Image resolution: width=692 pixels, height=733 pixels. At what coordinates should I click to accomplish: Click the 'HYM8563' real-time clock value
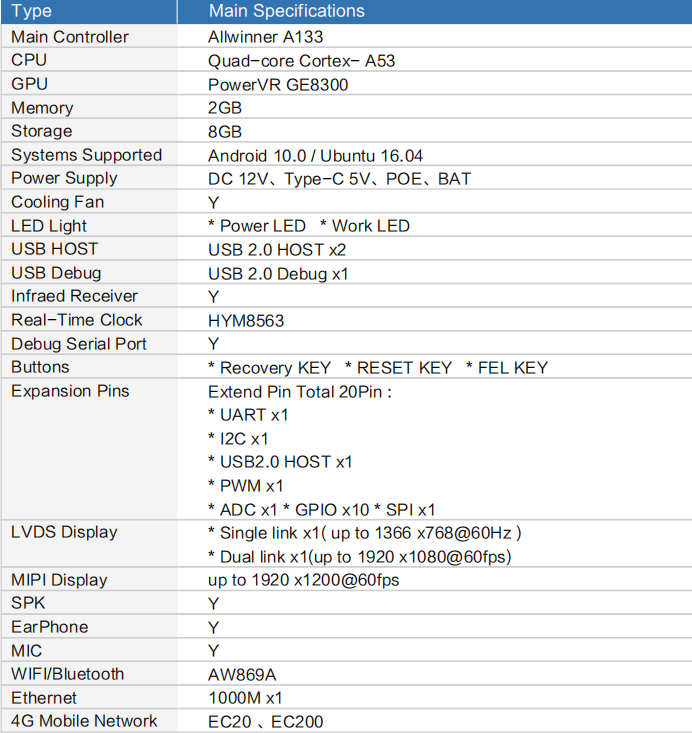click(245, 320)
